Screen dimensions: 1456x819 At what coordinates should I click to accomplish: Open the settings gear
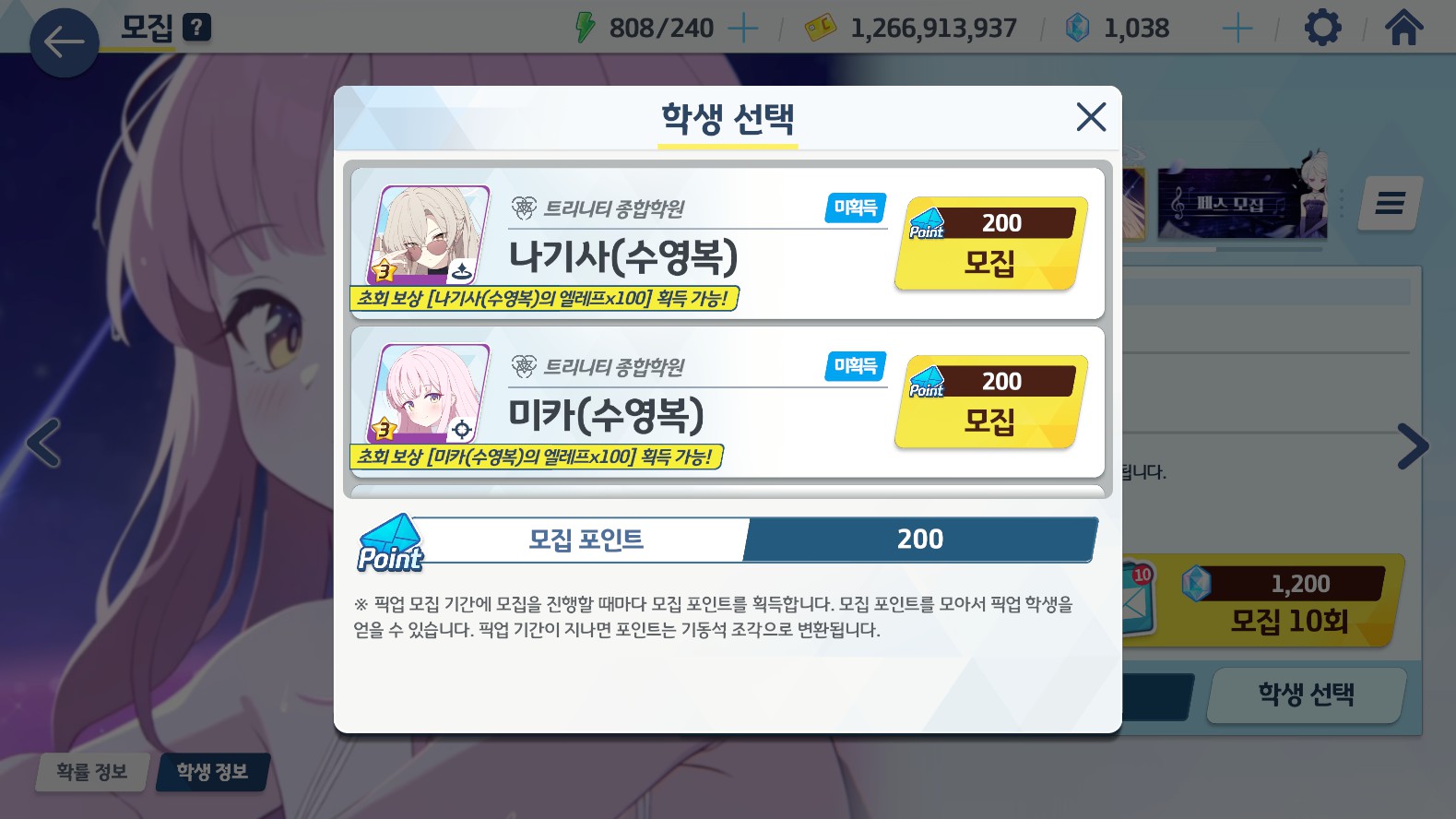pyautogui.click(x=1322, y=28)
